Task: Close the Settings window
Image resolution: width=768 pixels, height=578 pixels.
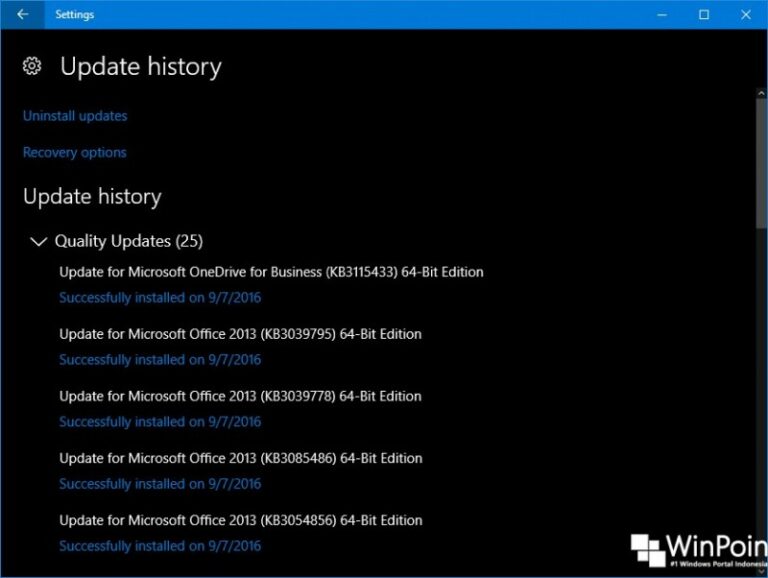Action: coord(746,15)
